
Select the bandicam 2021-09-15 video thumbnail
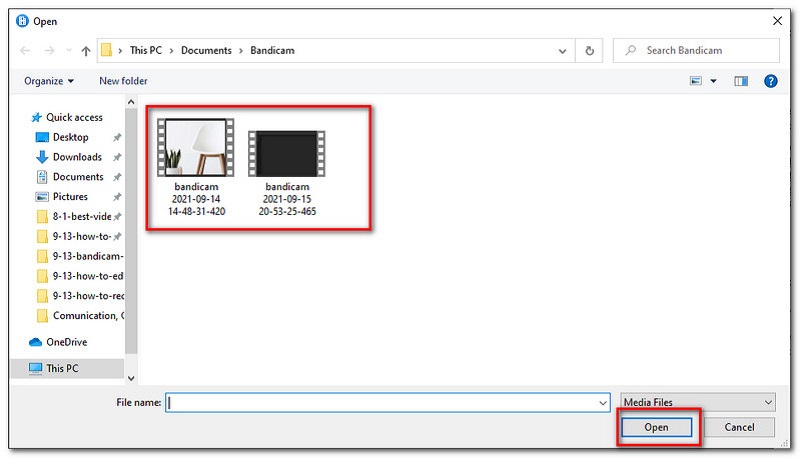coord(287,153)
